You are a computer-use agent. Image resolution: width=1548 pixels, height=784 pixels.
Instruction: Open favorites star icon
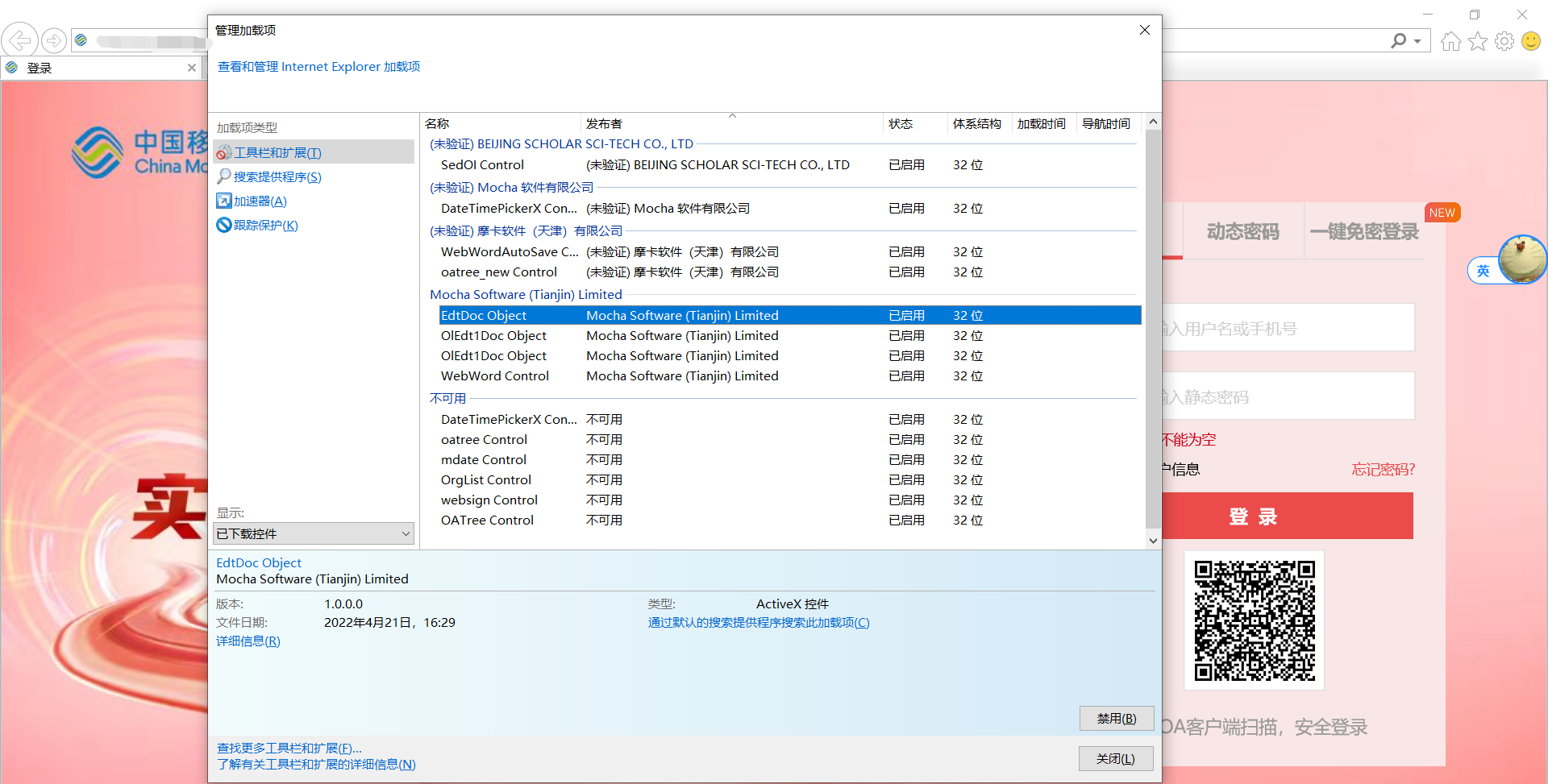click(x=1477, y=41)
